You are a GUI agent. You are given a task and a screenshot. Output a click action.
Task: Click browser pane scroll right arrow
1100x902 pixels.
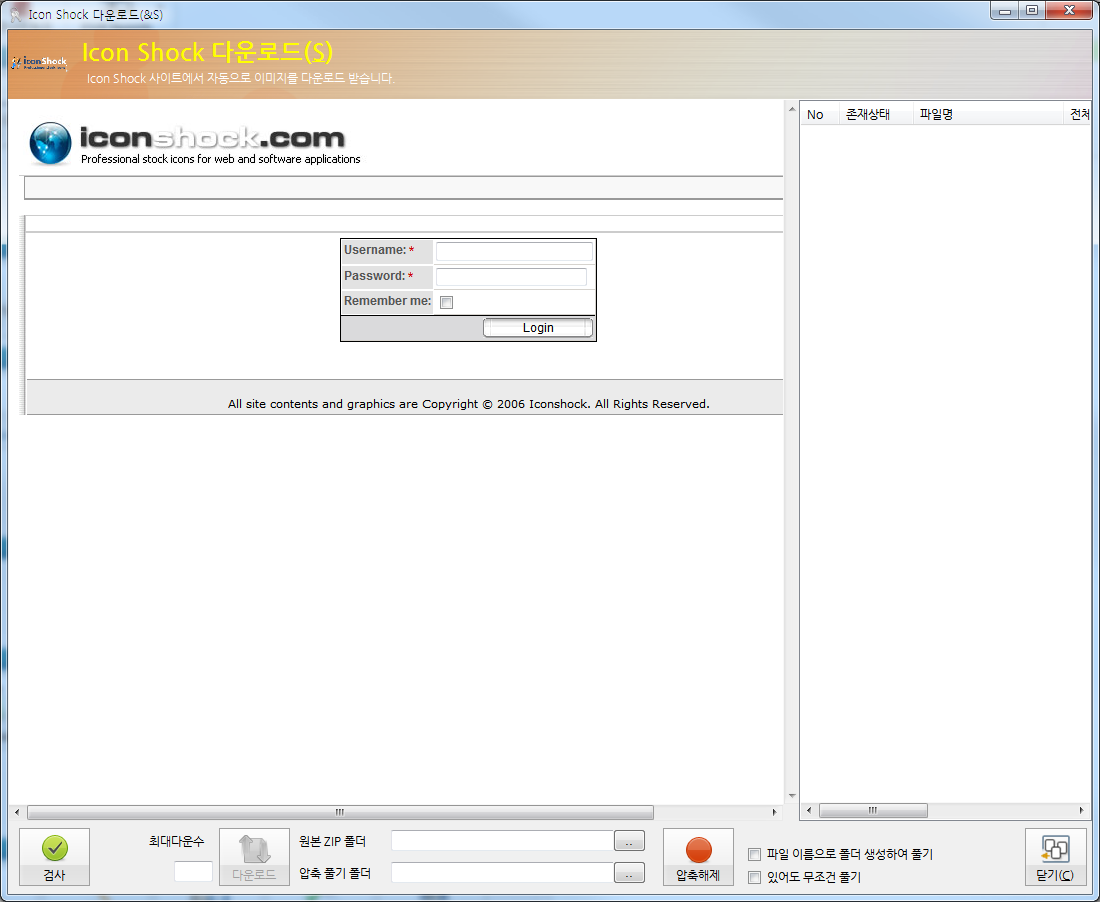coord(774,812)
